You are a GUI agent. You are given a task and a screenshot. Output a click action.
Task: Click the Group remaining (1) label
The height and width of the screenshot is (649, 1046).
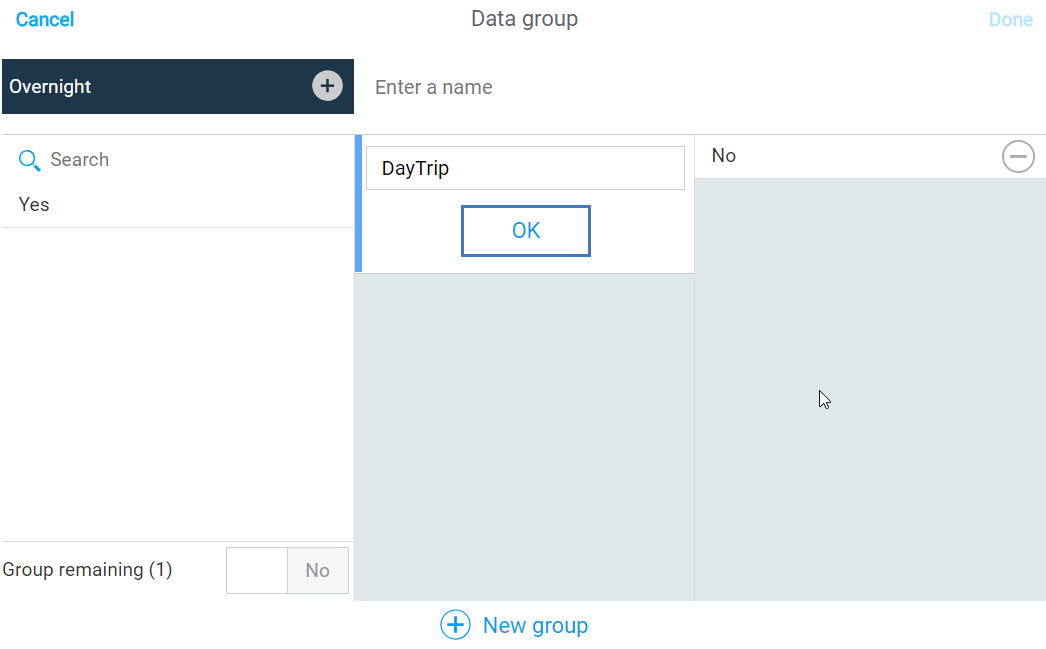click(x=88, y=570)
